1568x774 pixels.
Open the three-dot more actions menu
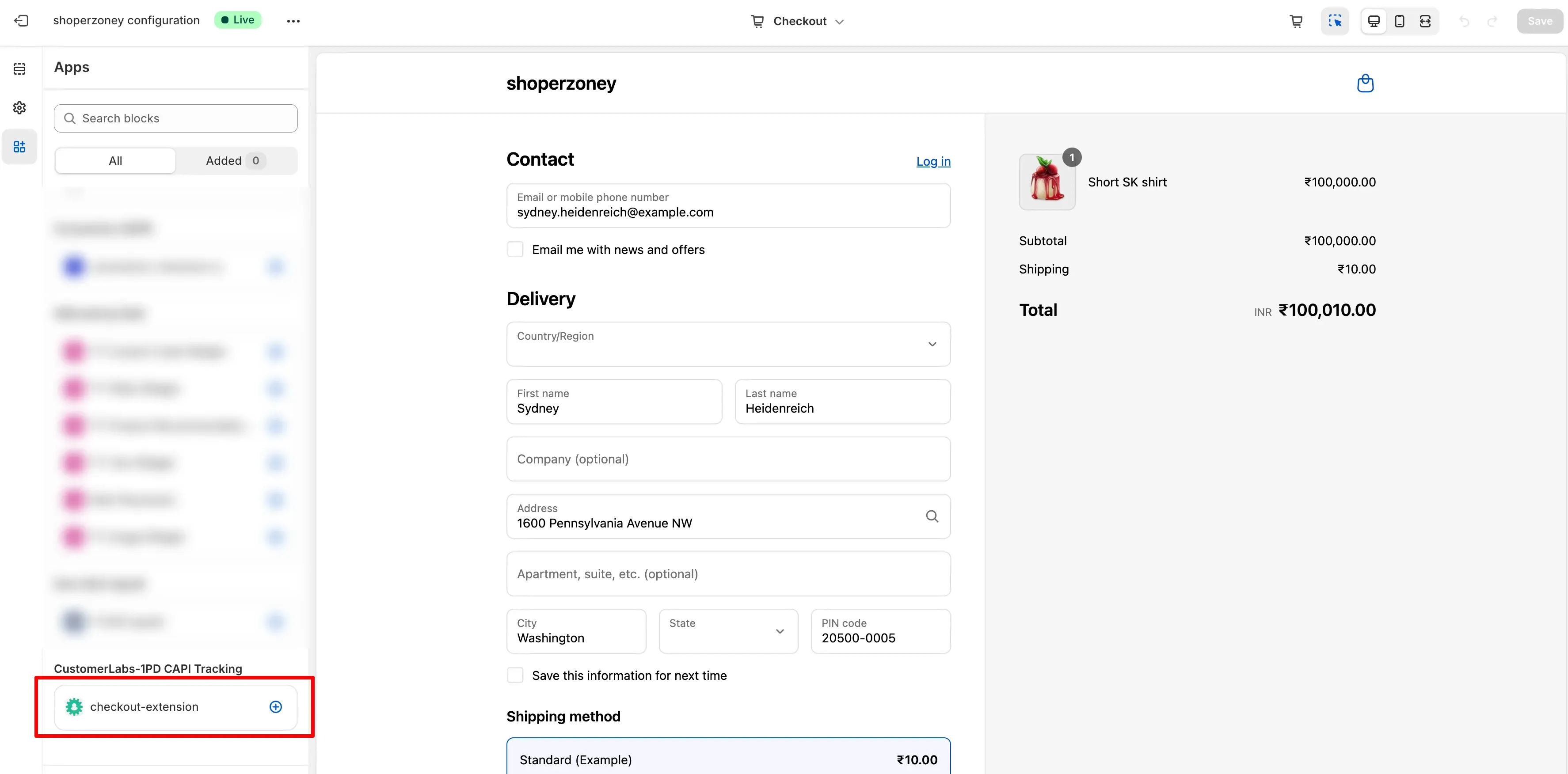click(x=293, y=21)
